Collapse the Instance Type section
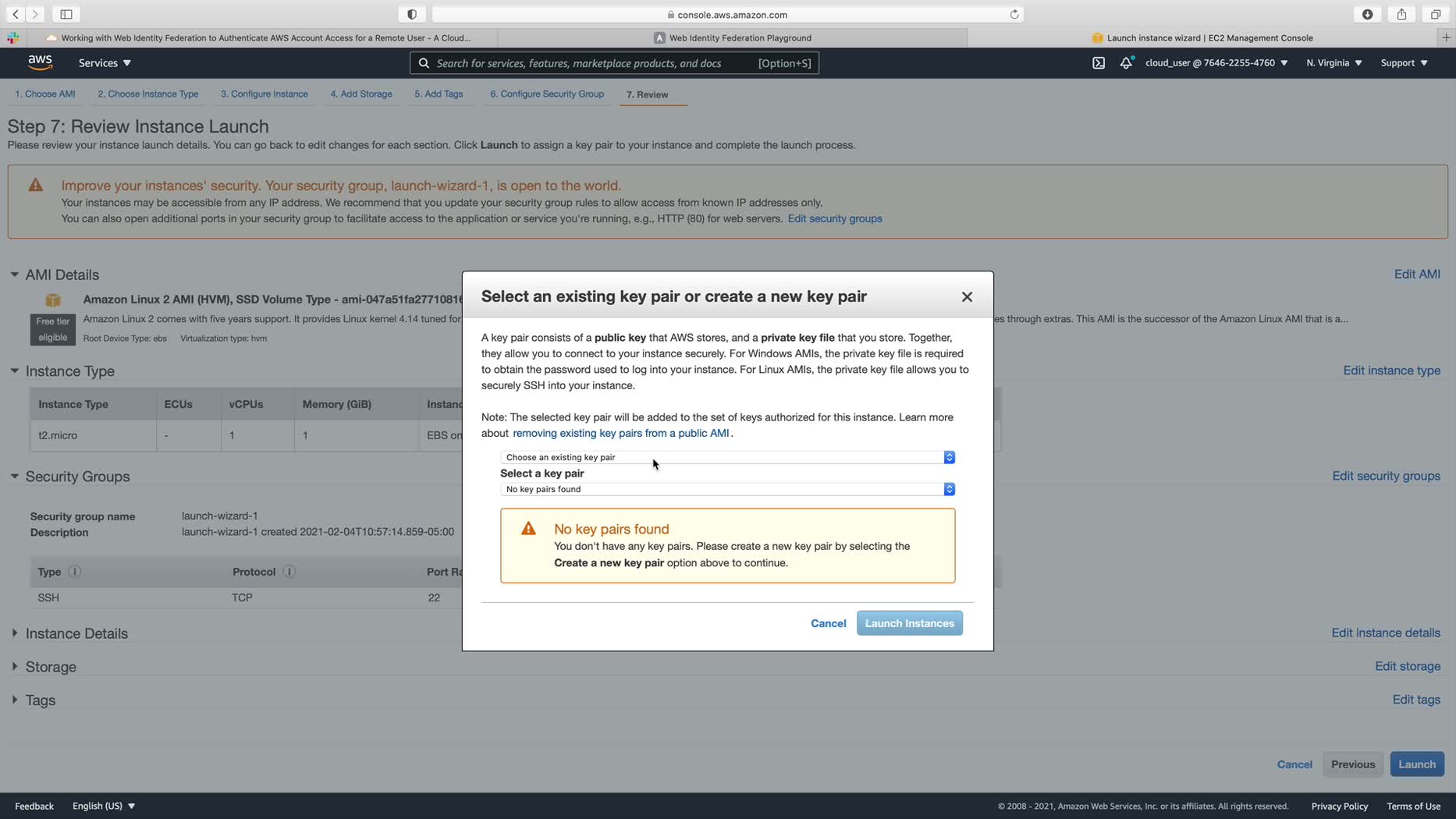The width and height of the screenshot is (1456, 819). [x=14, y=370]
